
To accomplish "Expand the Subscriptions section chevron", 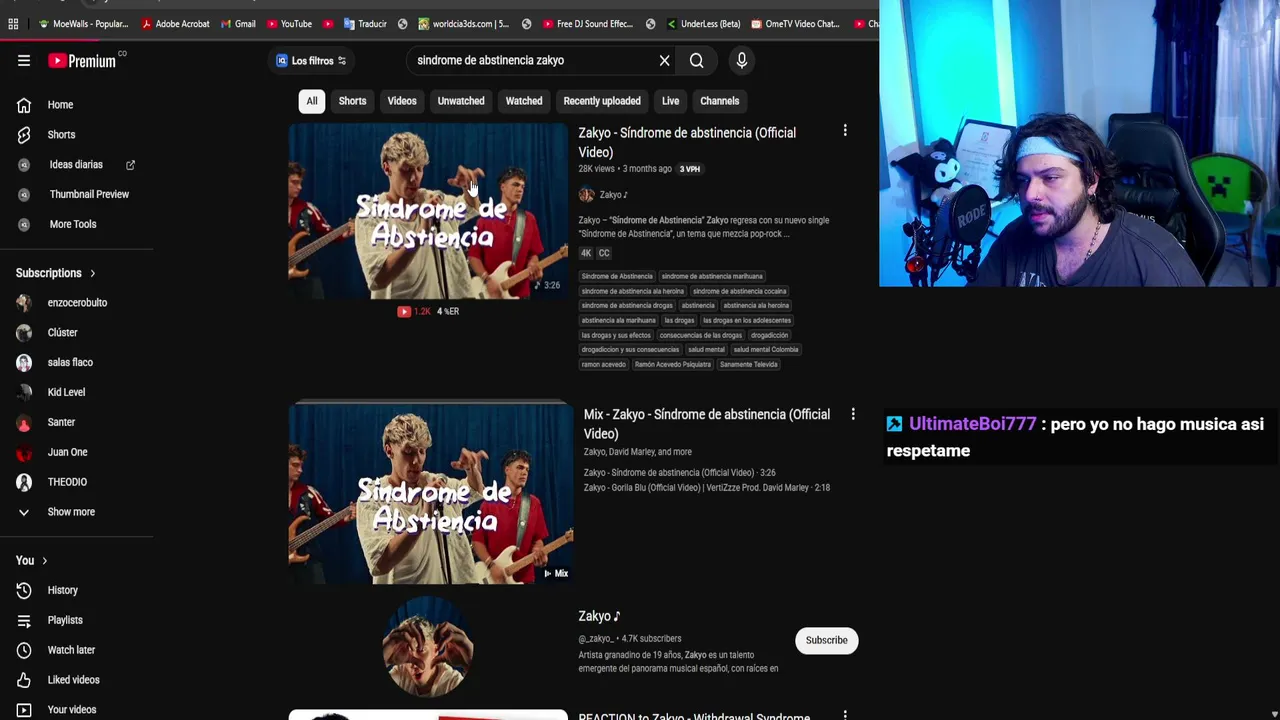I will click(x=92, y=273).
